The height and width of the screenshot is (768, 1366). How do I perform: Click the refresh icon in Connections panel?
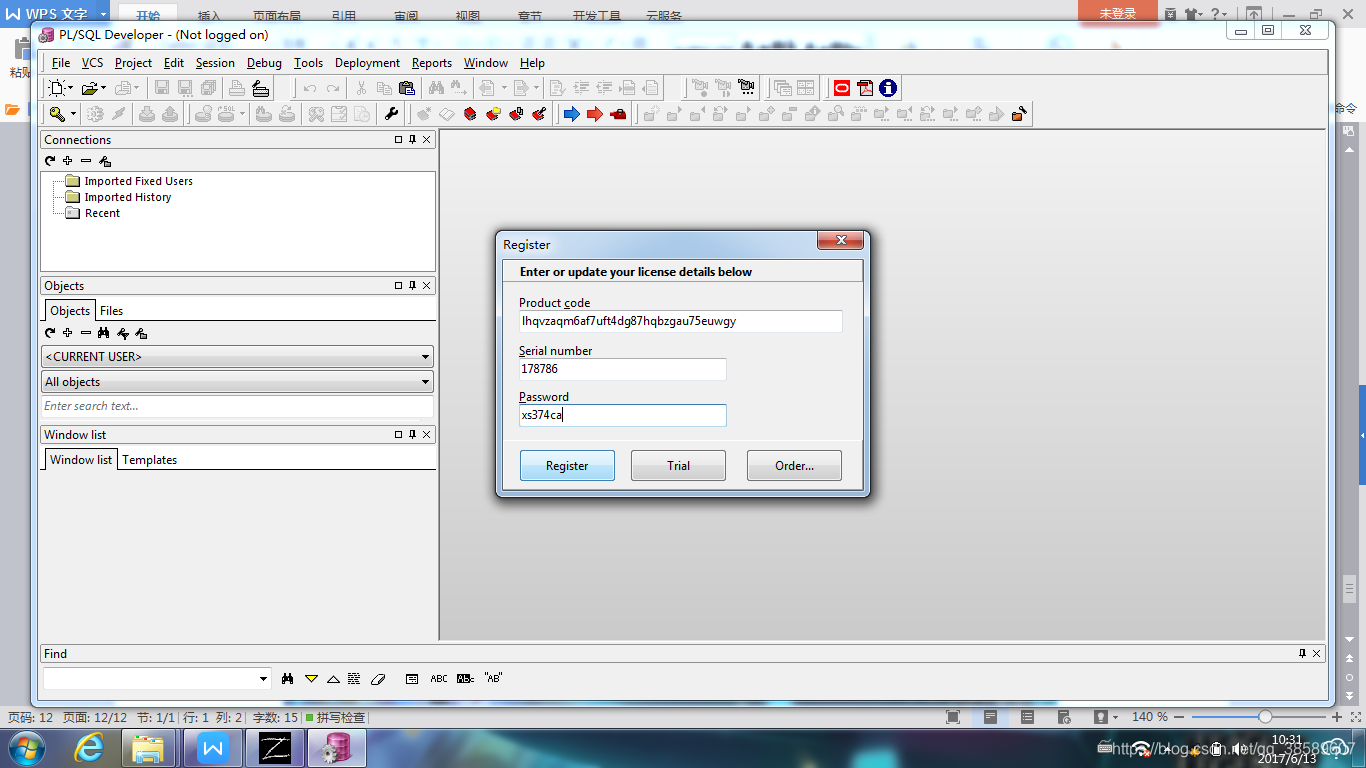[50, 161]
